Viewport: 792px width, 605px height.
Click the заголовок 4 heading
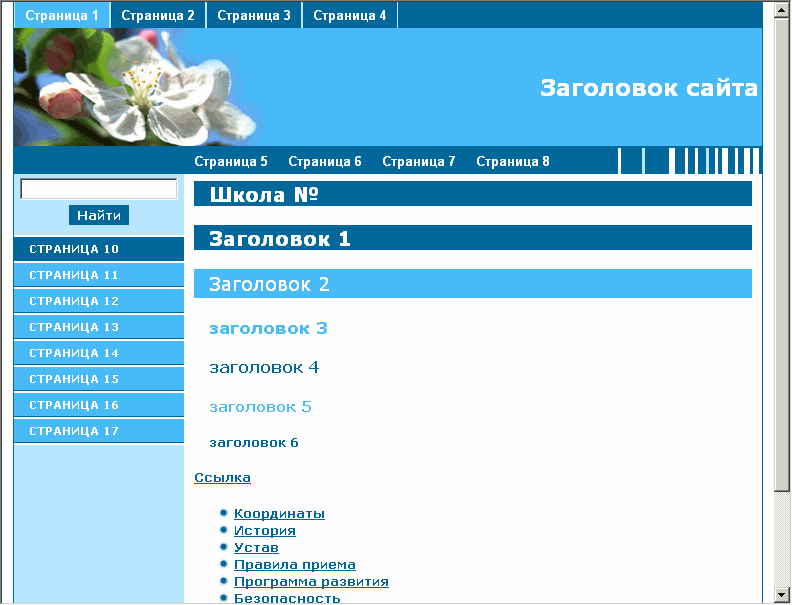coord(264,368)
